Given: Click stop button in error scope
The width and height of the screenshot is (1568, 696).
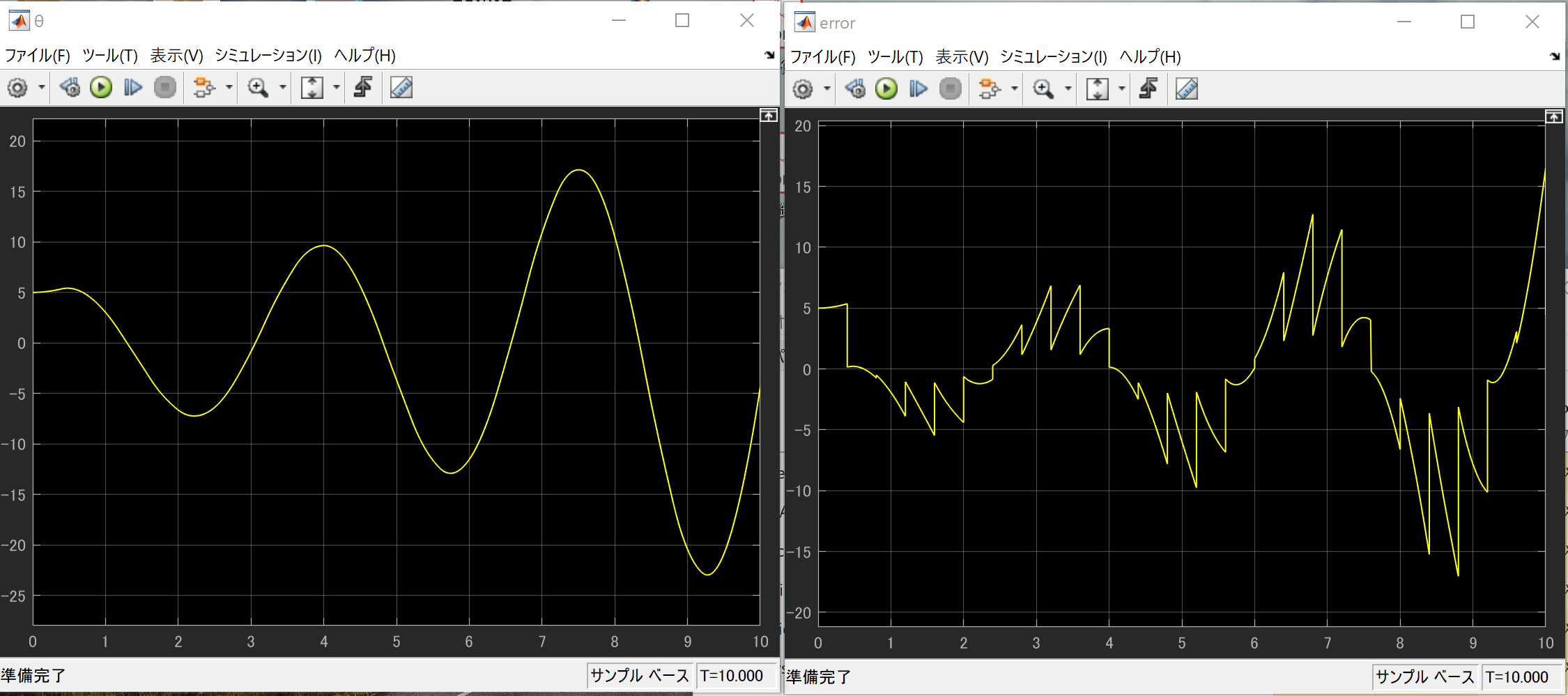Looking at the screenshot, I should [x=951, y=89].
